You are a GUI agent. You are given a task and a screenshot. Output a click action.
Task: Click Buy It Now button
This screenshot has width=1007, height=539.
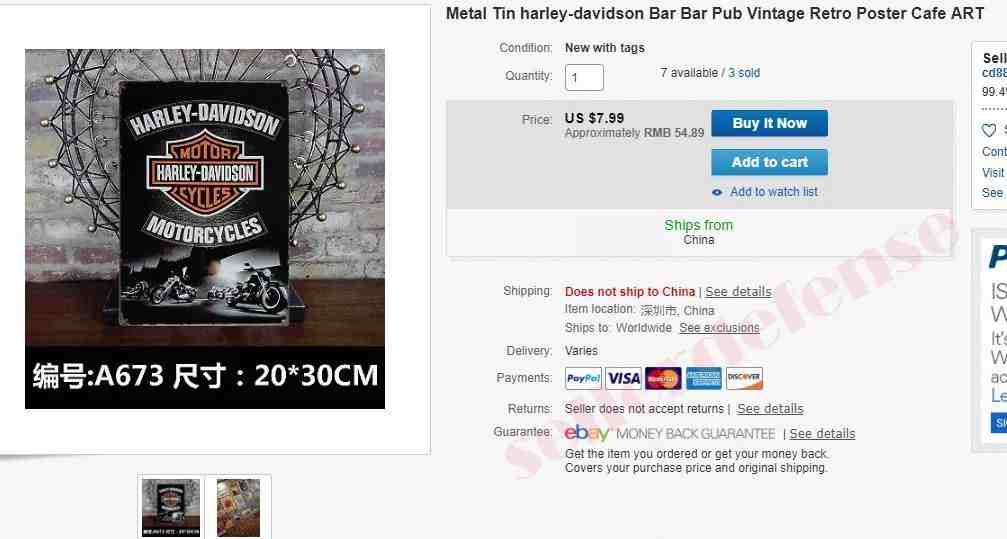[x=769, y=123]
